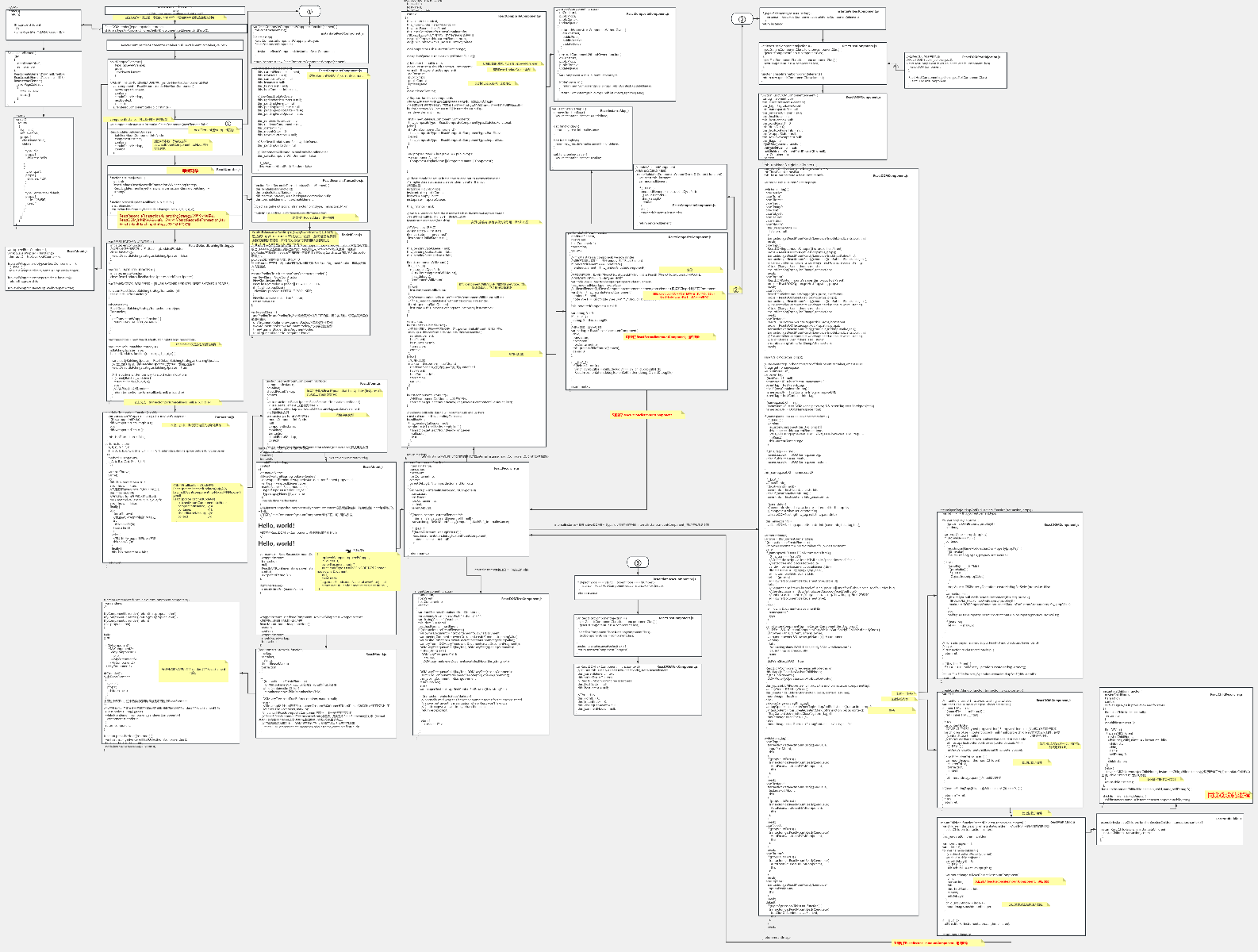Viewport: 1258px width, 952px height.
Task: Click yellow note above the topmost center box
Action: click(x=175, y=17)
